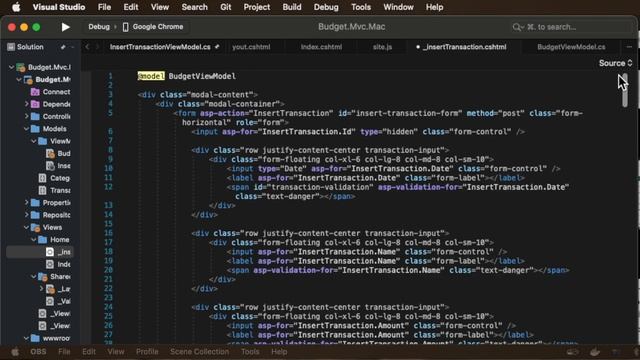
Task: Open the Debug configuration selector
Action: click(x=99, y=27)
